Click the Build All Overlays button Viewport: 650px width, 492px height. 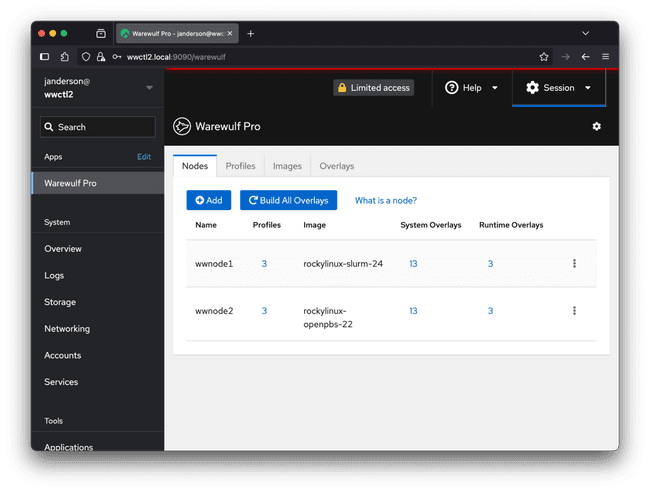coord(288,200)
